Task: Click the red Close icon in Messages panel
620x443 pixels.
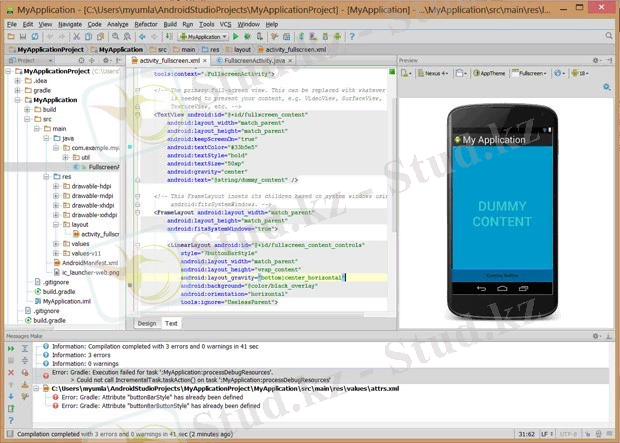Action: coord(9,372)
